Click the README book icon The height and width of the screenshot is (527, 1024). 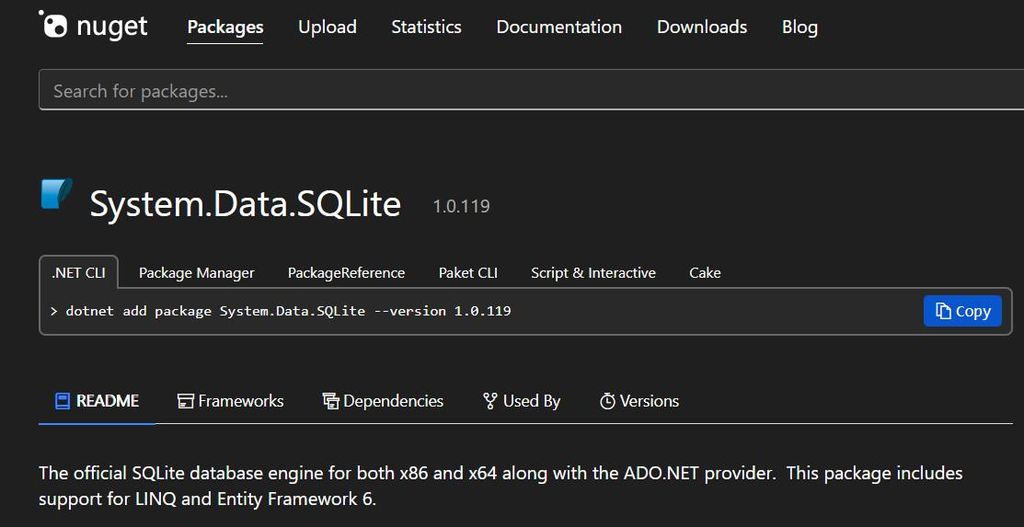coord(62,401)
